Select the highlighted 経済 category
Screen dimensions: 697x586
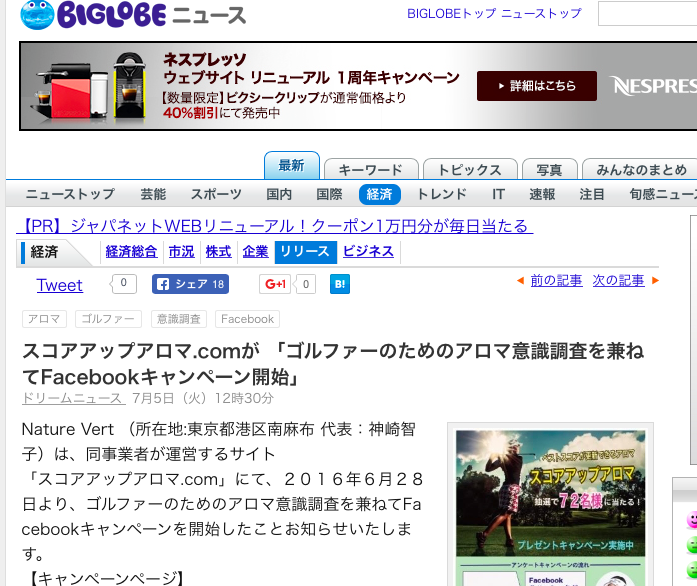pos(380,194)
